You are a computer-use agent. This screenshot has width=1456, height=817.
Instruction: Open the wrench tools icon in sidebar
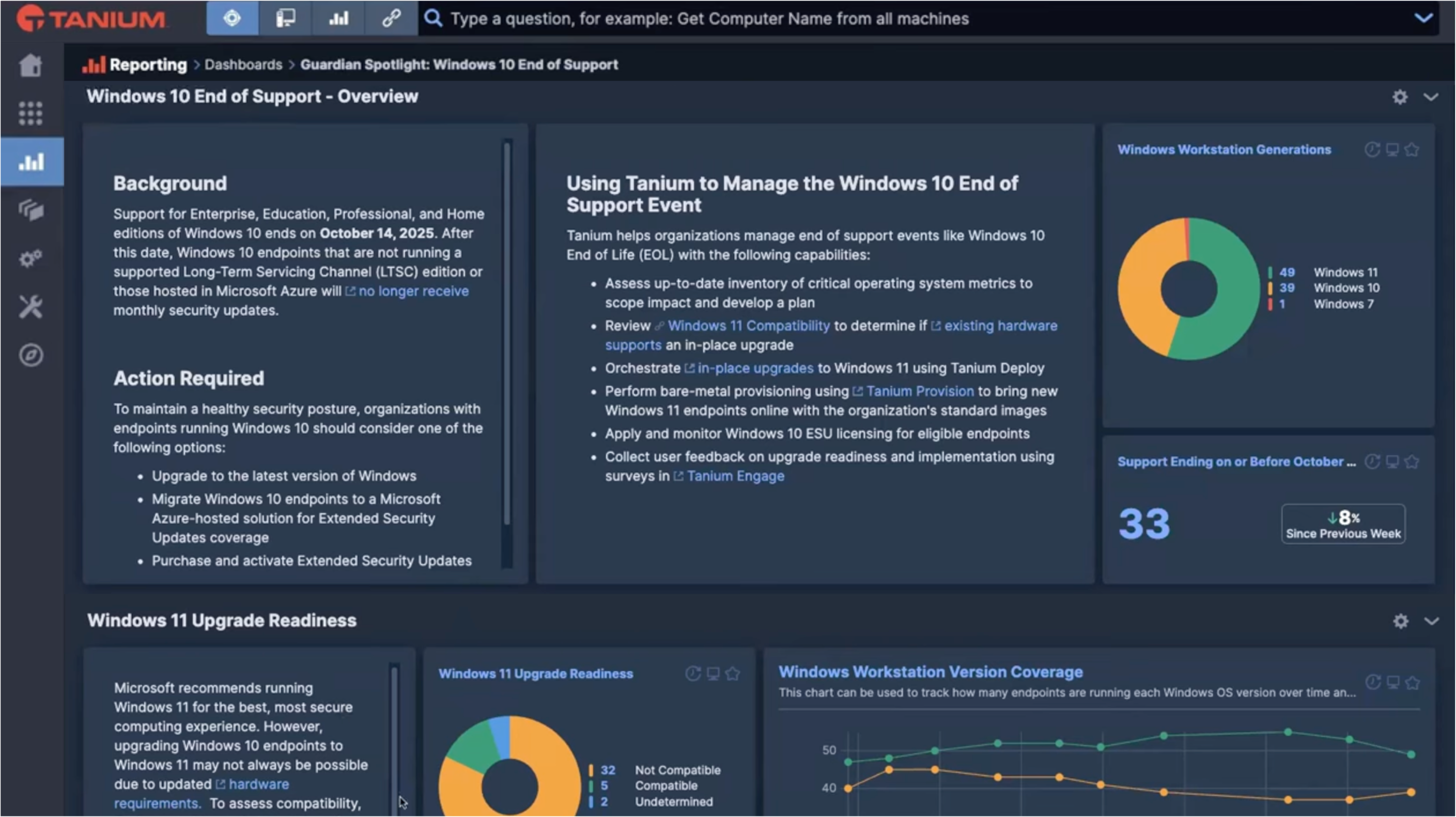(30, 307)
